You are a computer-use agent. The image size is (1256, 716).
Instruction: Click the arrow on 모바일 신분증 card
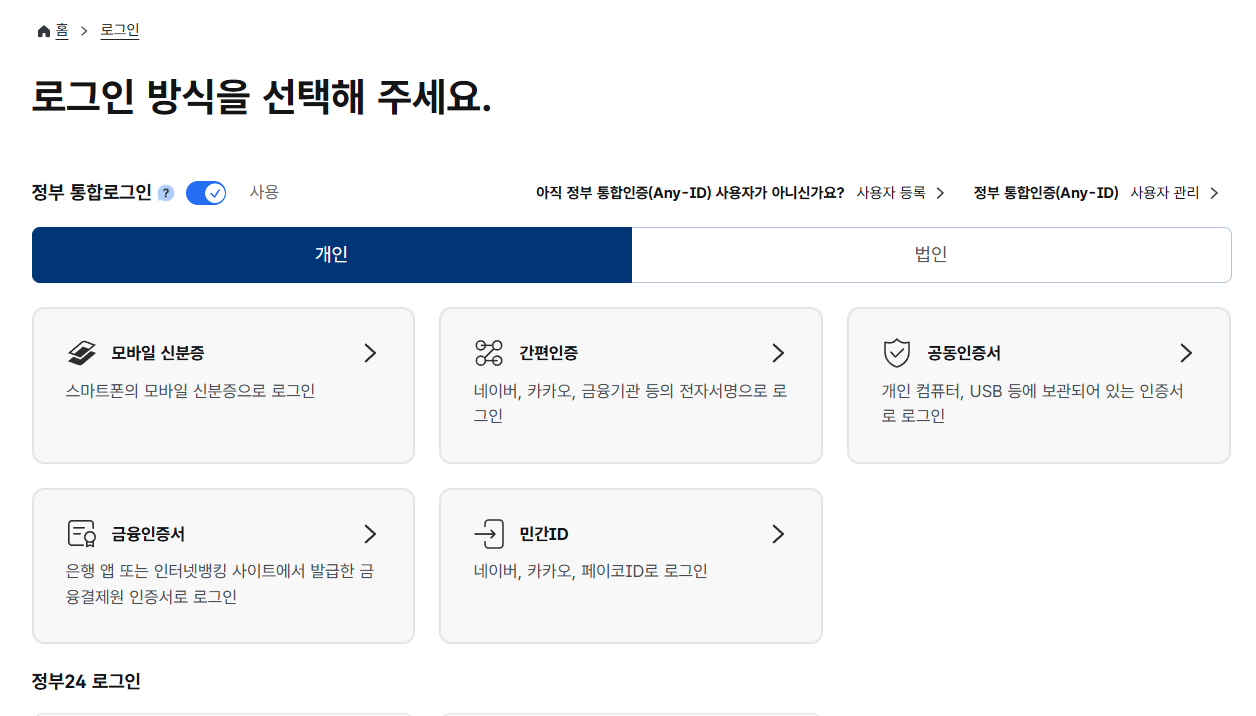(370, 353)
